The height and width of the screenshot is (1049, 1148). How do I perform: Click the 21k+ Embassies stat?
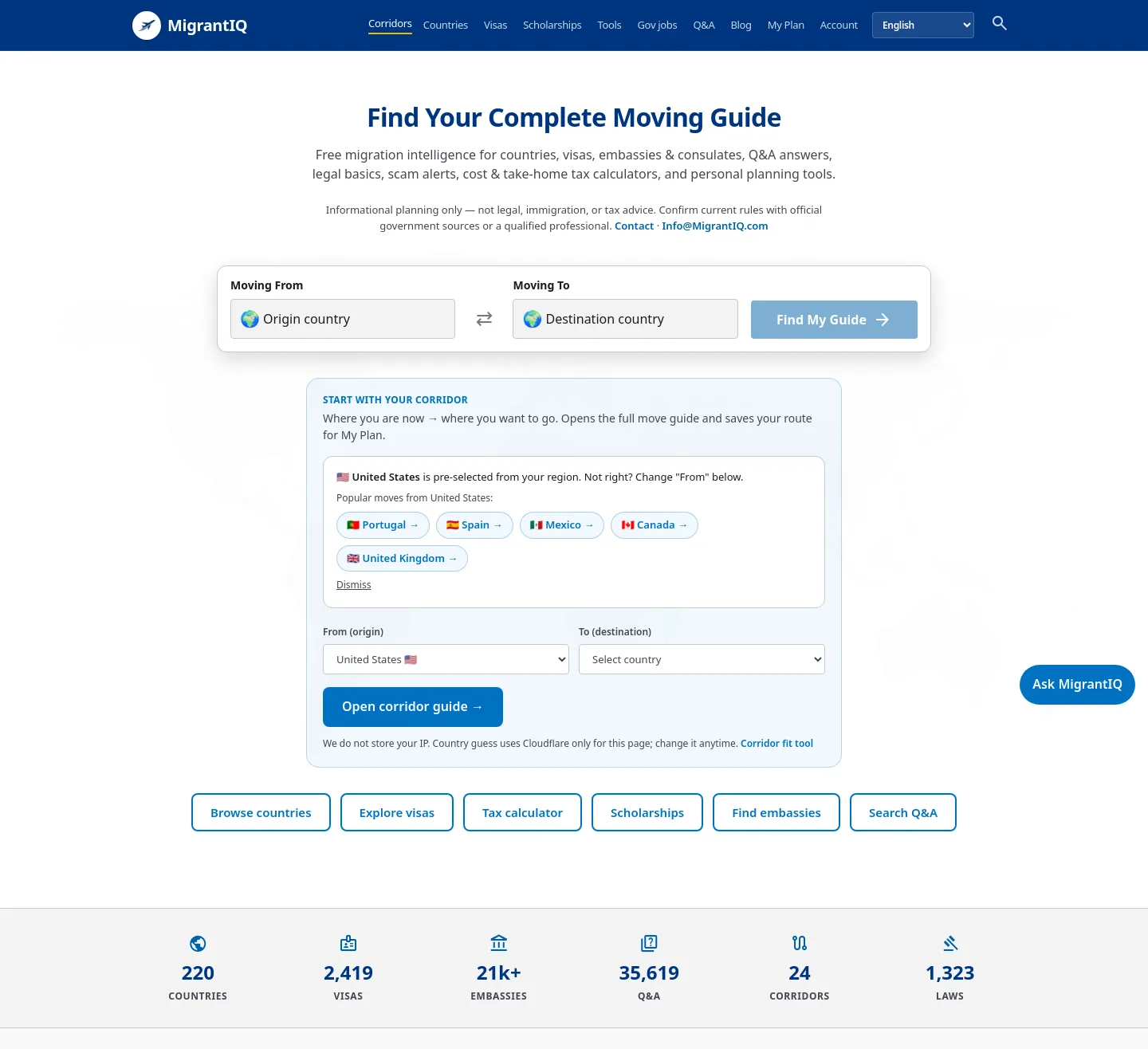tap(499, 968)
